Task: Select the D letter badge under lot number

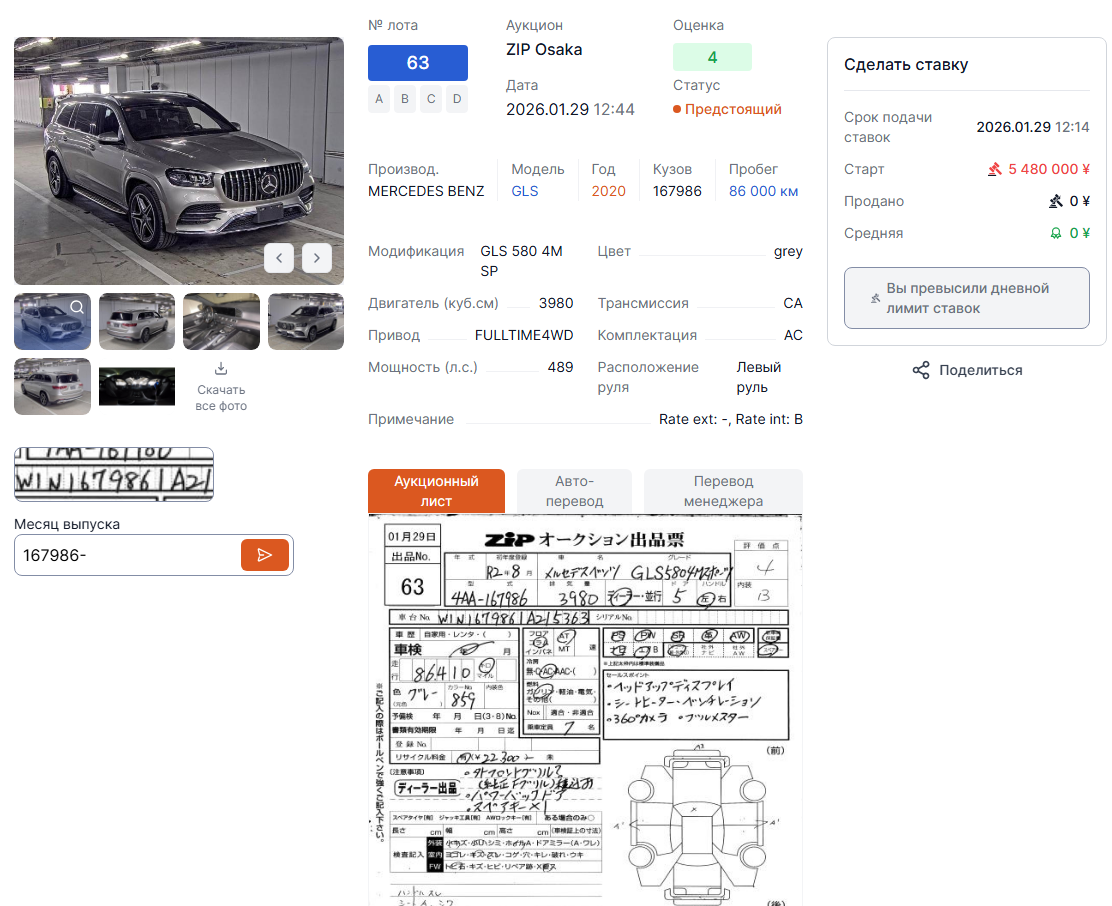Action: pyautogui.click(x=457, y=98)
